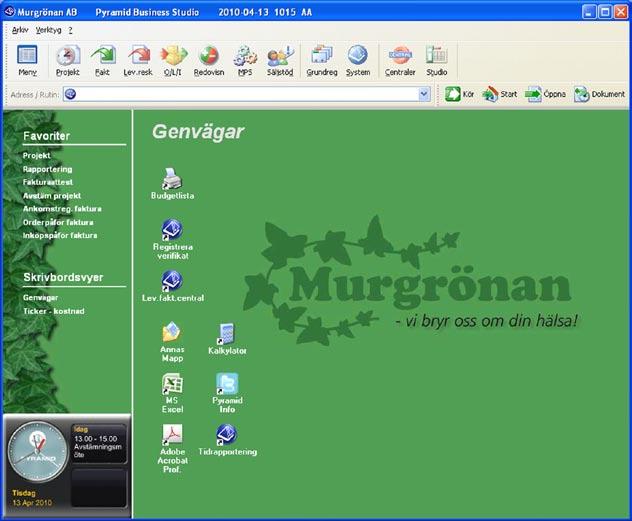The image size is (632, 521).
Task: Open the Redovisn module icon
Action: pos(209,60)
